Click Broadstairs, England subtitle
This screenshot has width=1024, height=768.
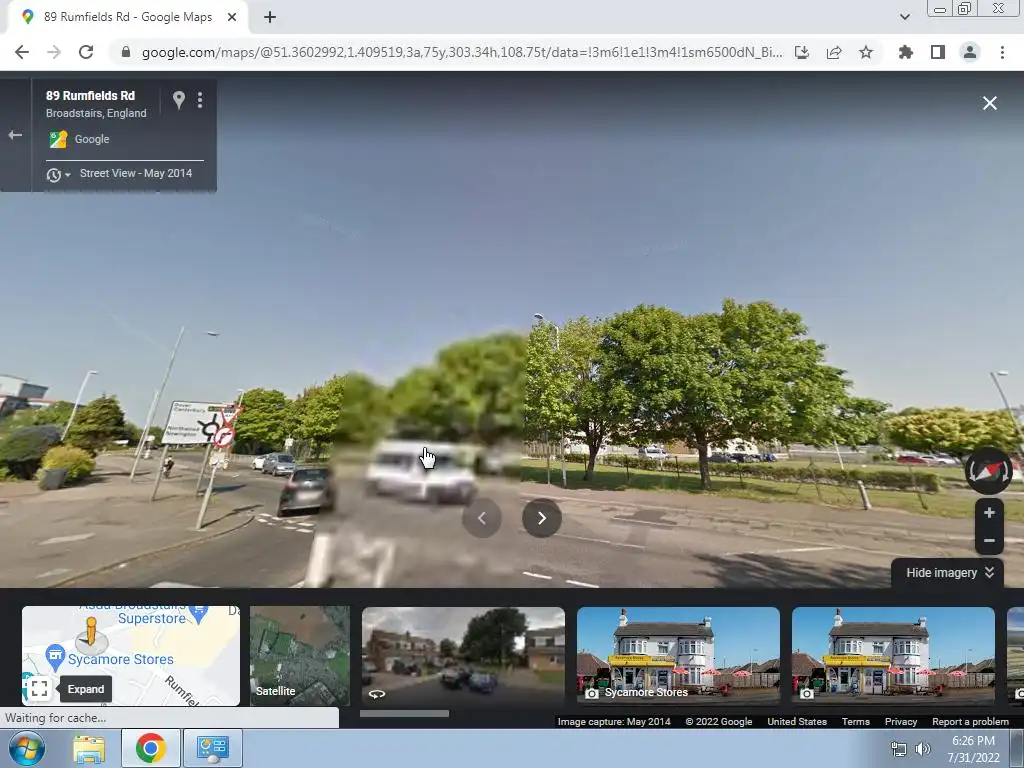click(x=96, y=113)
